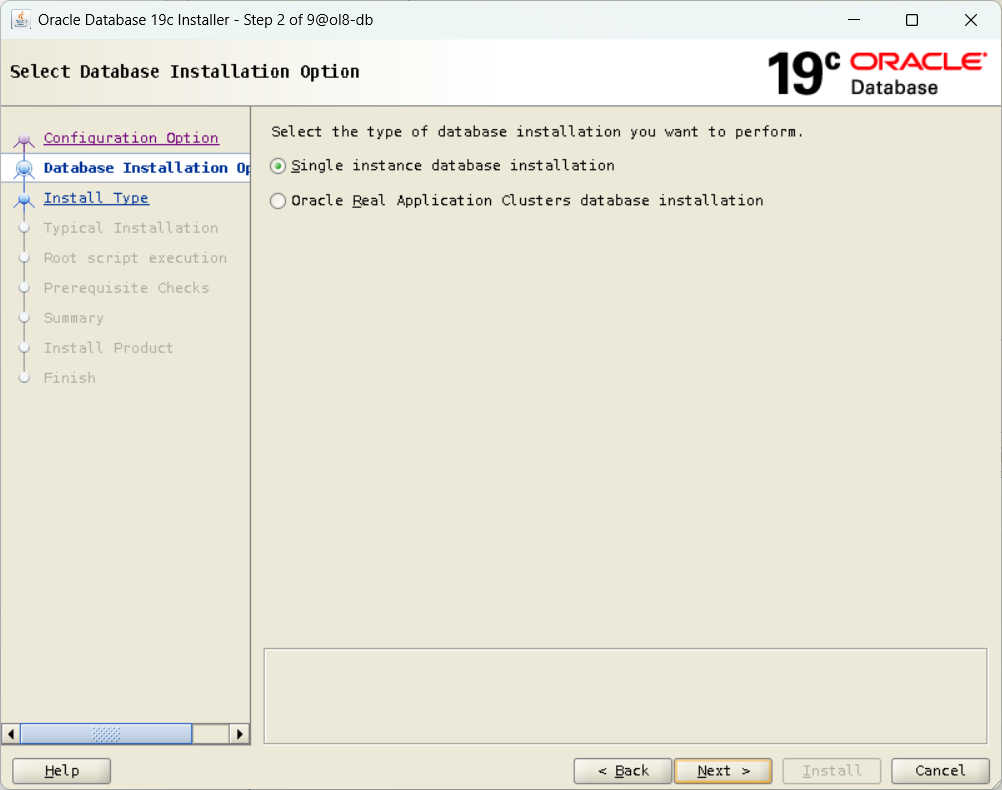Click the Prerequisite Checks step text
1002x790 pixels.
click(127, 288)
